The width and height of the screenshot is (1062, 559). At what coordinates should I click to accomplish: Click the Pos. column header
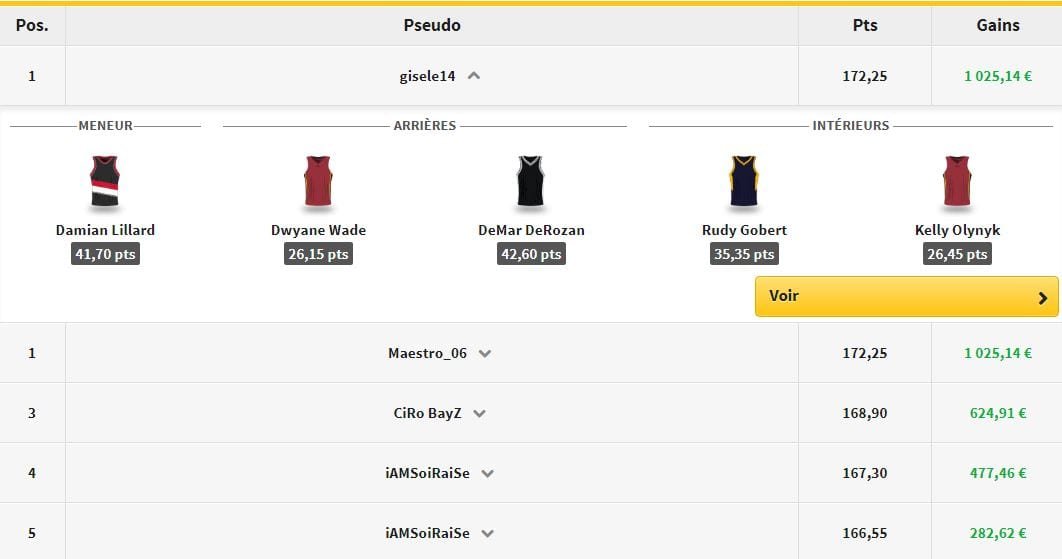tap(32, 25)
